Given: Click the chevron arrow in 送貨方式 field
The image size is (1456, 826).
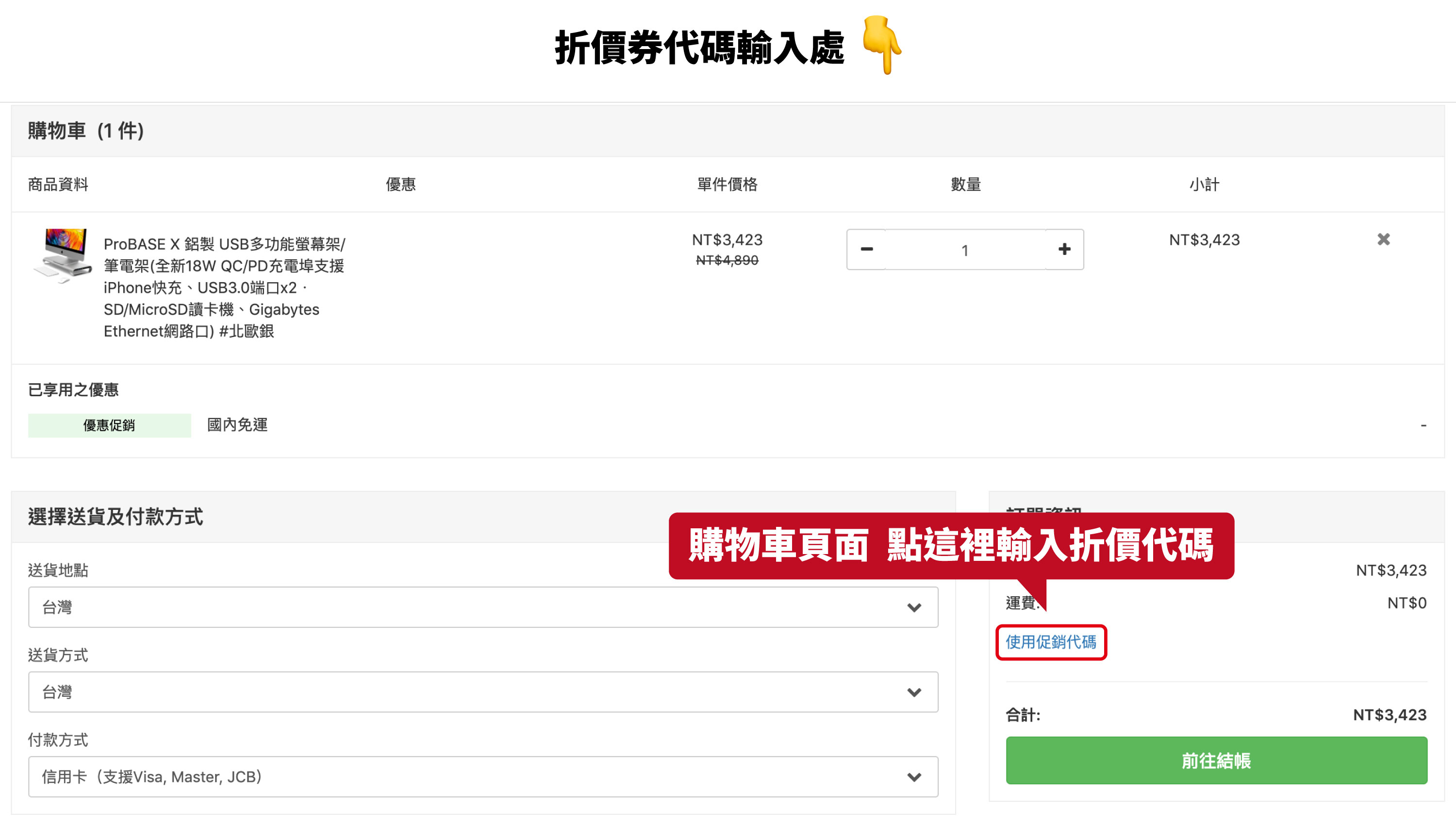Looking at the screenshot, I should tap(914, 692).
